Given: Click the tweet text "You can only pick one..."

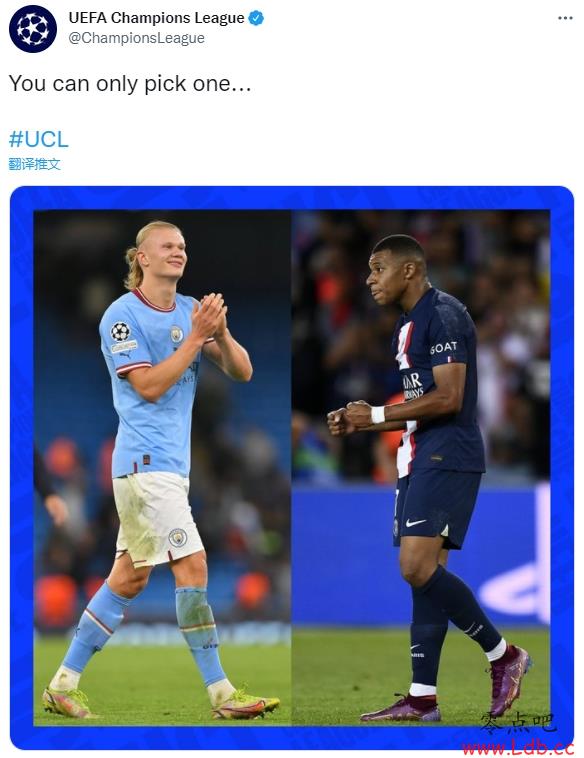Looking at the screenshot, I should tap(130, 83).
